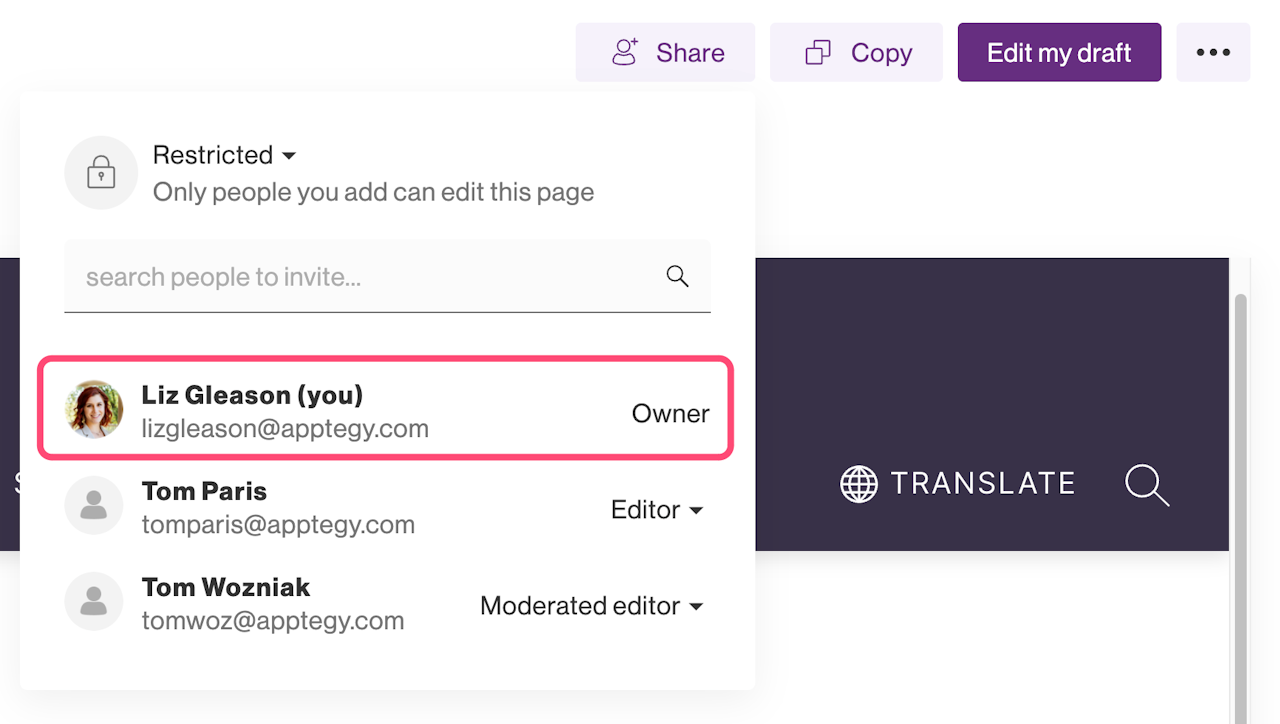1280x724 pixels.
Task: Click Liz Gleason's email address
Action: coord(285,429)
